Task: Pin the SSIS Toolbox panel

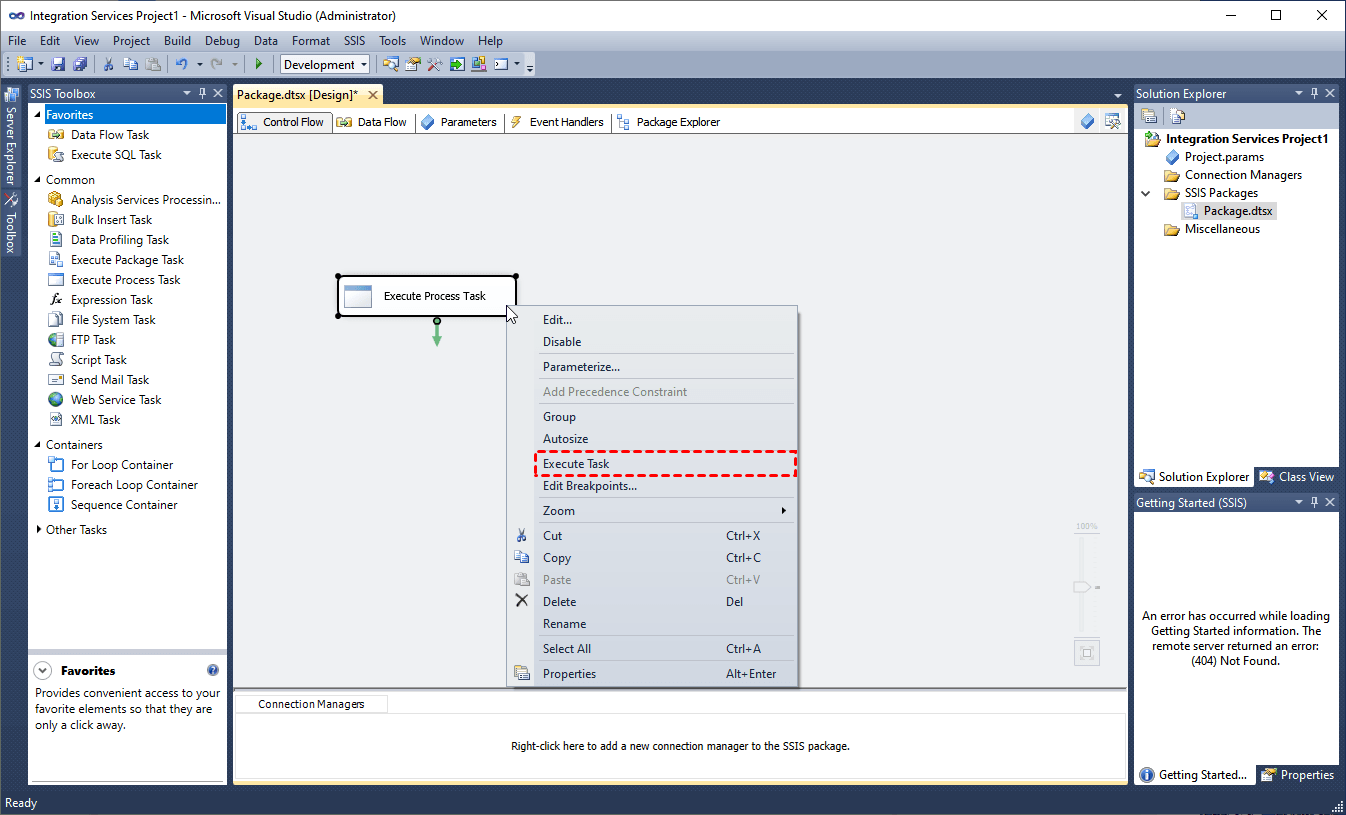Action: coord(201,94)
